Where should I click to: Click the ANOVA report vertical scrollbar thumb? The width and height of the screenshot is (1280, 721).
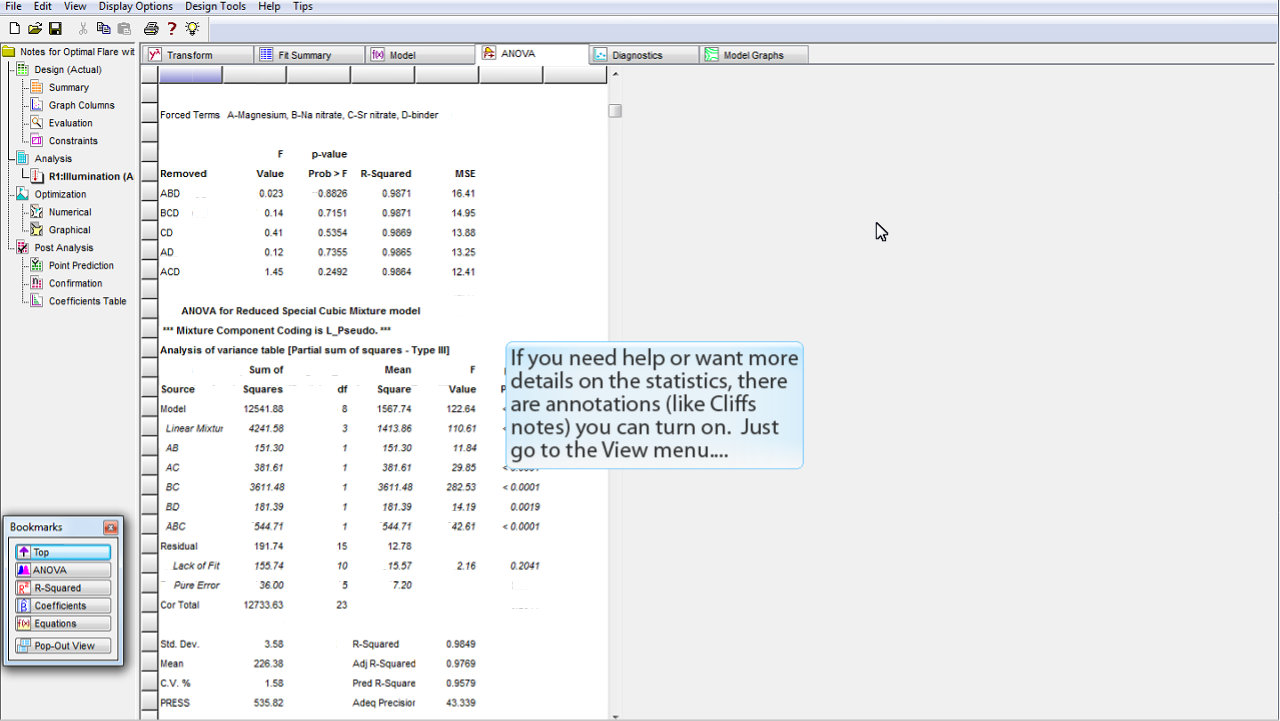615,111
